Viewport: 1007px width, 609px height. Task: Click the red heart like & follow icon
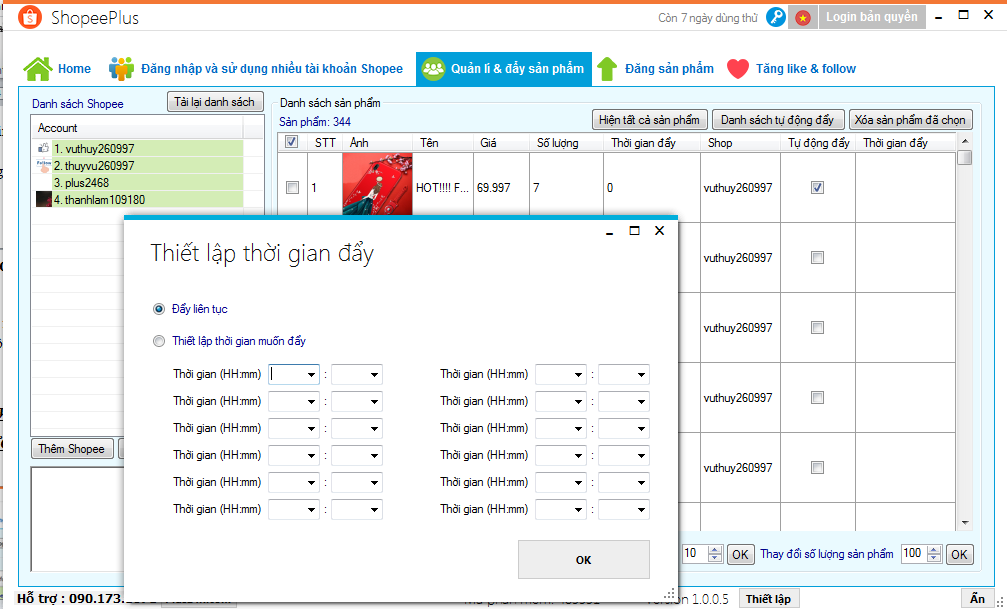[738, 69]
